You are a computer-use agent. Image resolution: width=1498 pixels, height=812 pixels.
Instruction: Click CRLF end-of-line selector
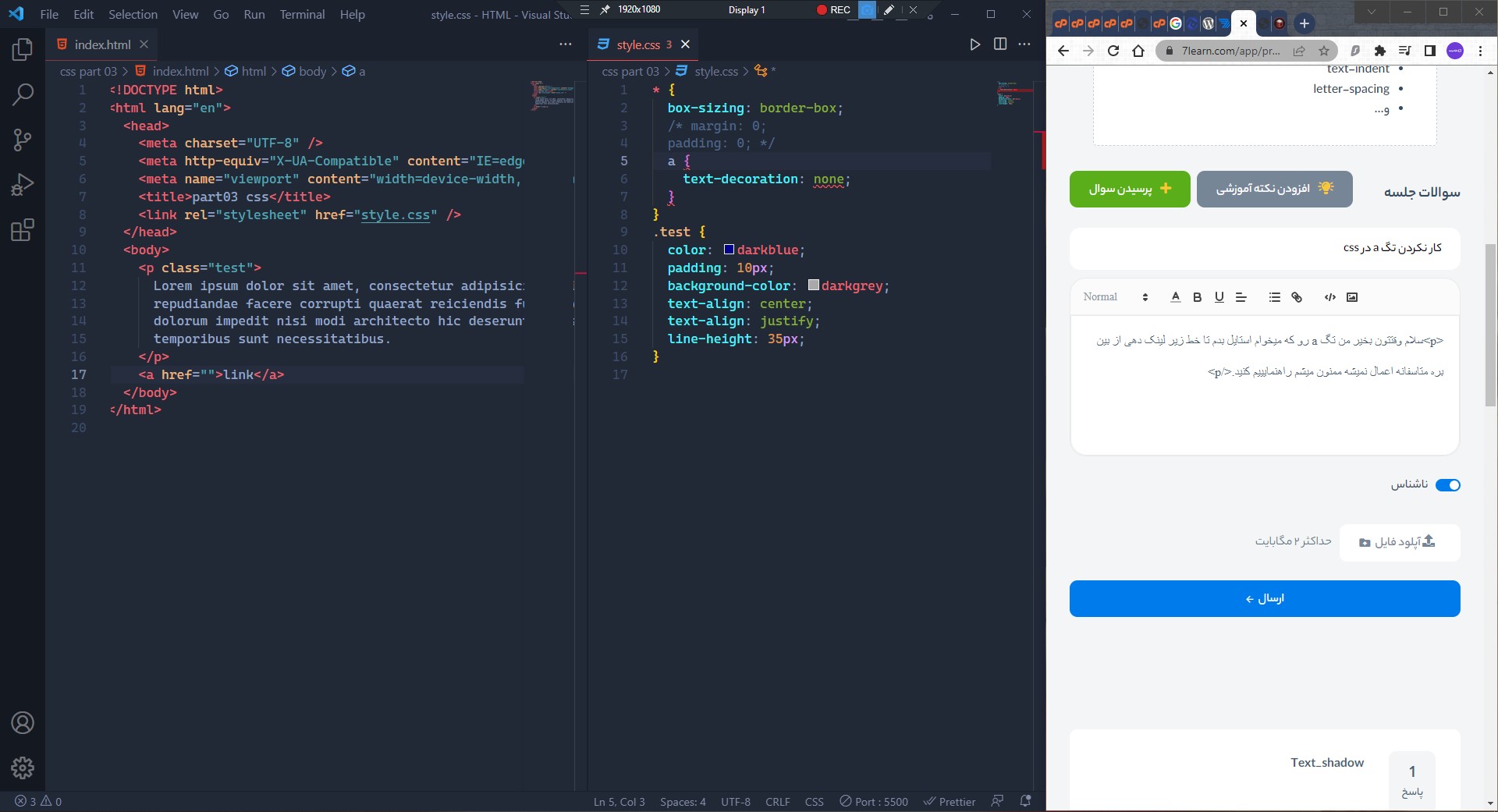pyautogui.click(x=777, y=801)
